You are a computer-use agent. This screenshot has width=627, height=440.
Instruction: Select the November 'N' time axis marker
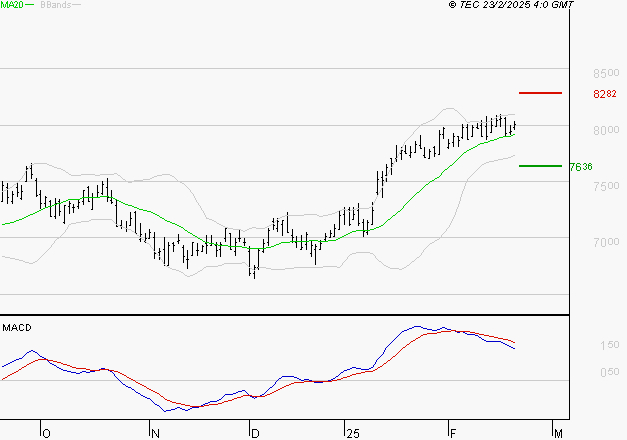[156, 432]
